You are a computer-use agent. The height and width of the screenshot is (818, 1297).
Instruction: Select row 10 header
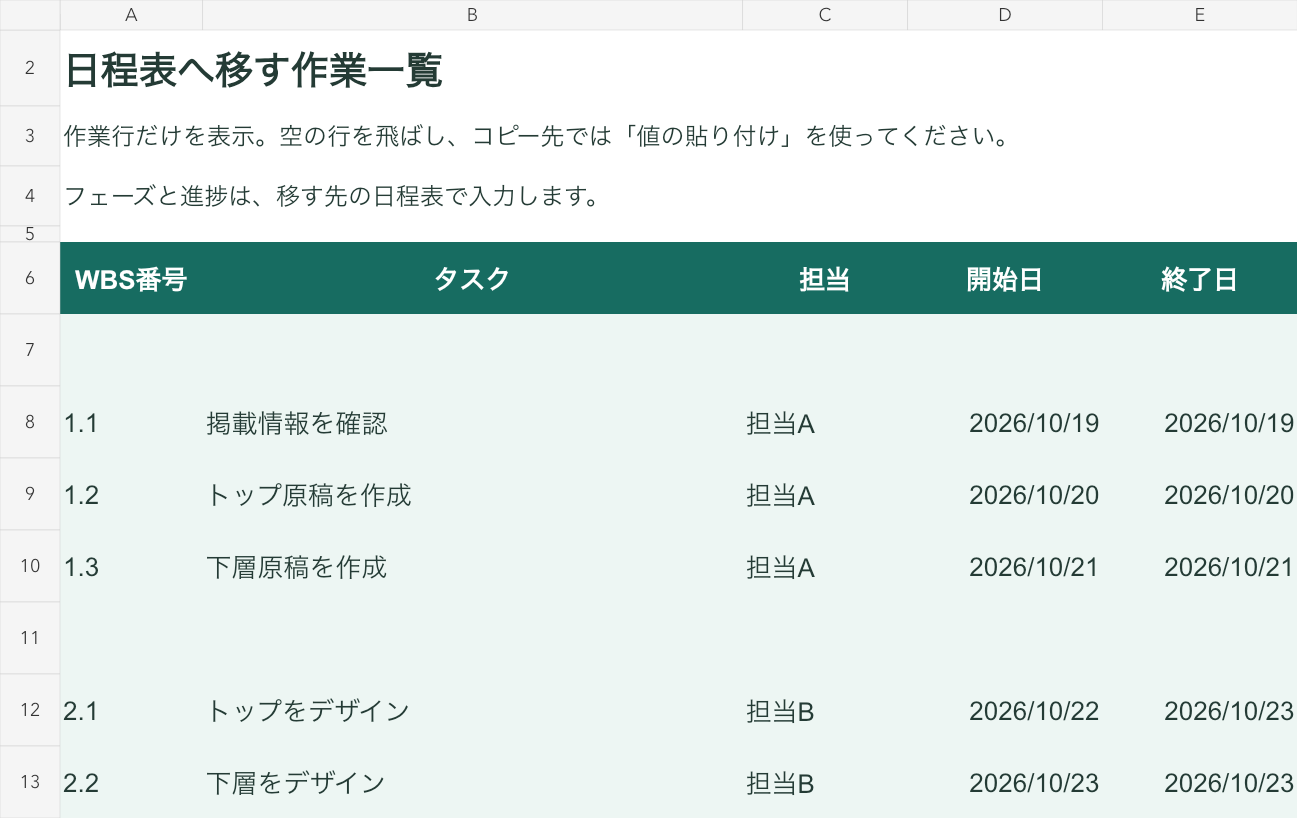[x=30, y=566]
